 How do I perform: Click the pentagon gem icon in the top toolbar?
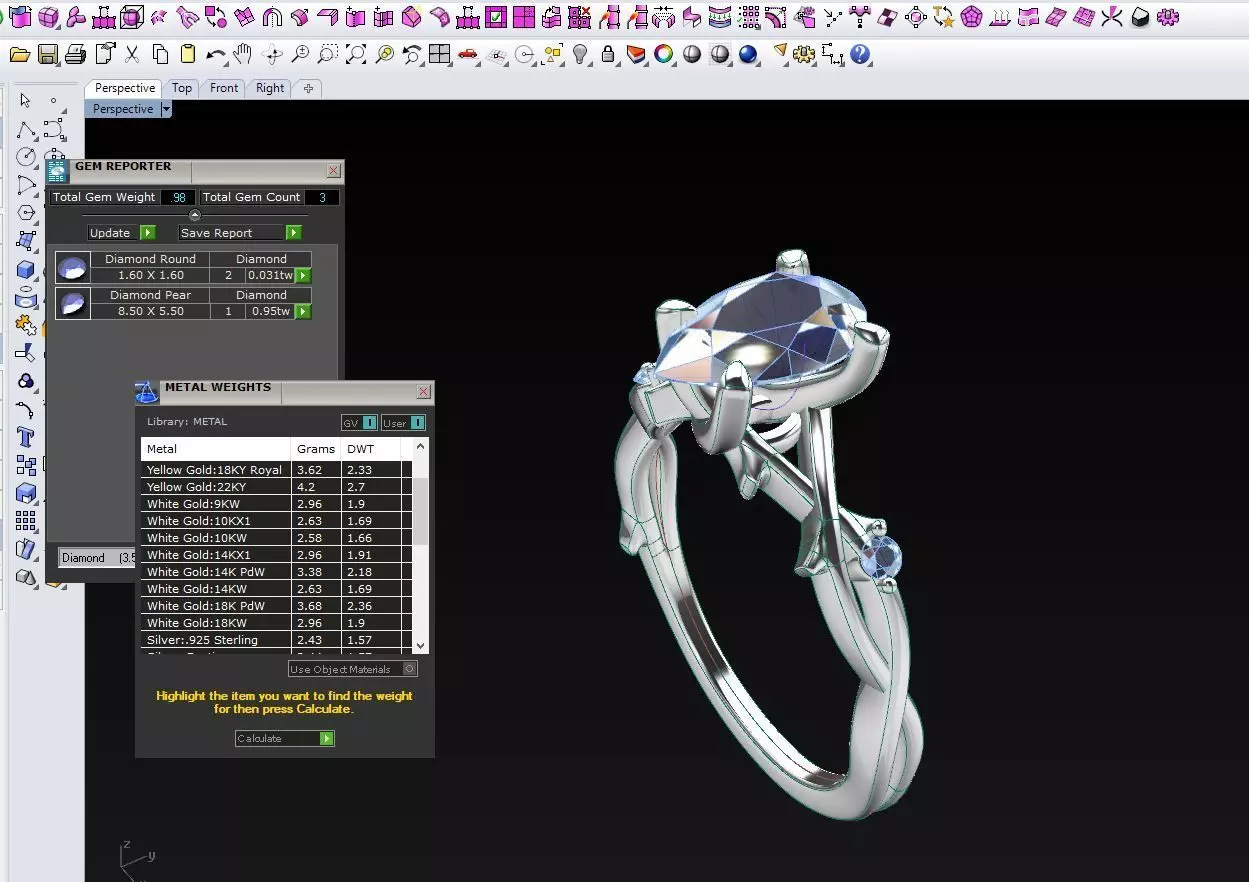point(972,17)
